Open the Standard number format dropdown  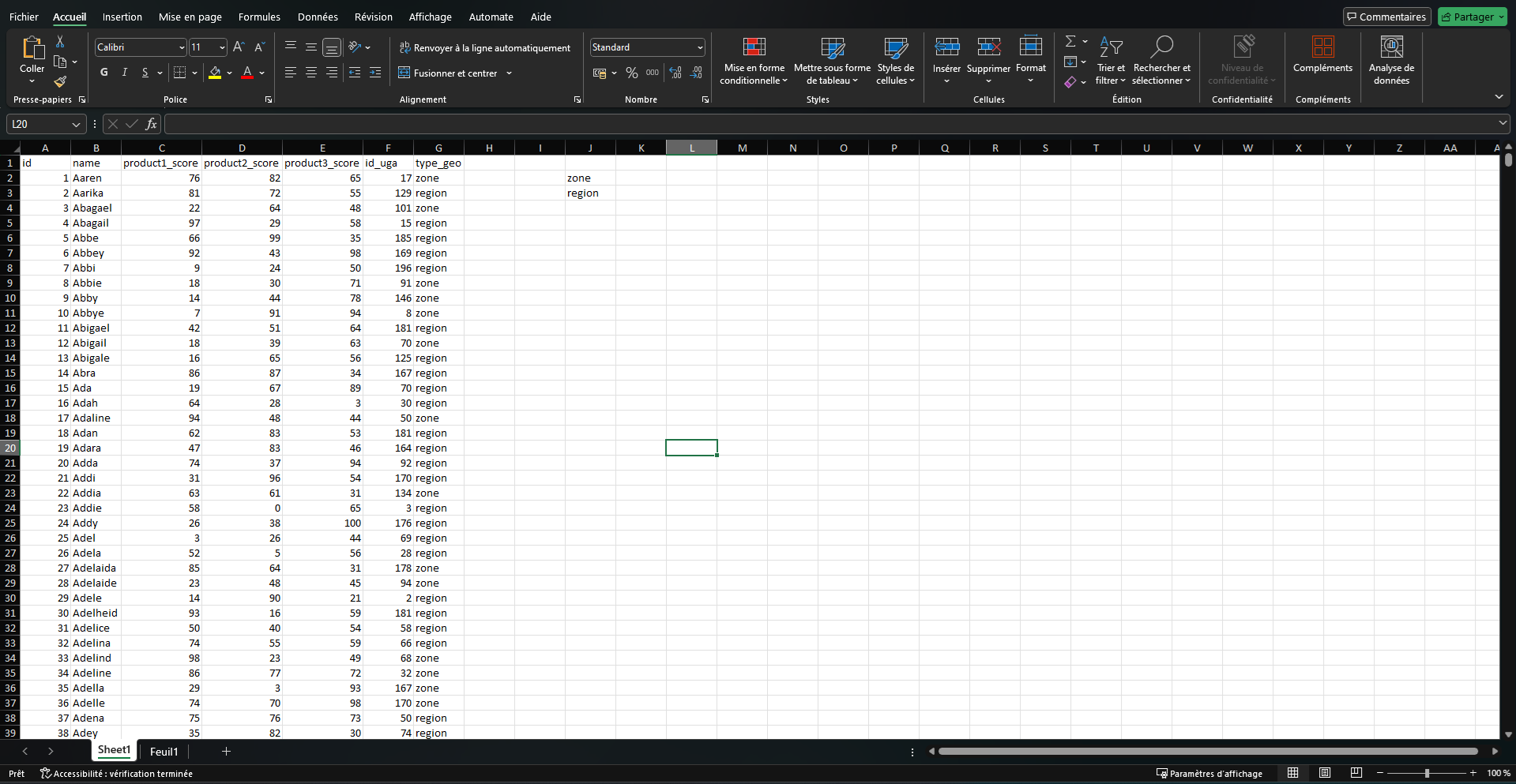click(x=700, y=47)
